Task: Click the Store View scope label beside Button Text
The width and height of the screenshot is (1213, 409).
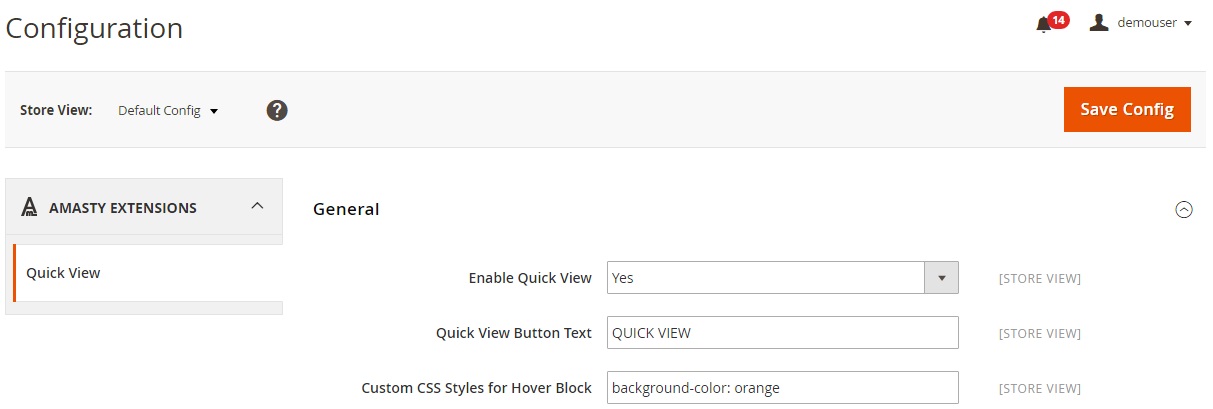Action: click(1039, 333)
